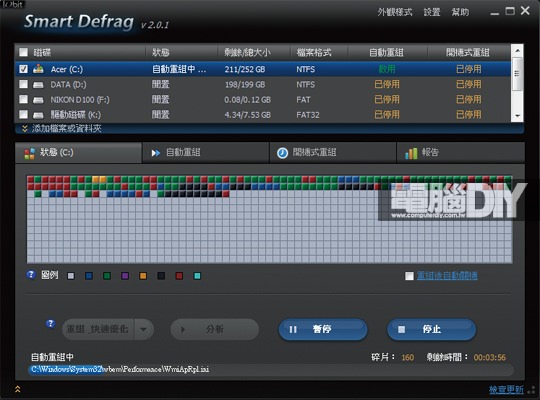This screenshot has width=540, height=400.
Task: Check the NIKON D100 (F:) checkbox
Action: point(23,100)
